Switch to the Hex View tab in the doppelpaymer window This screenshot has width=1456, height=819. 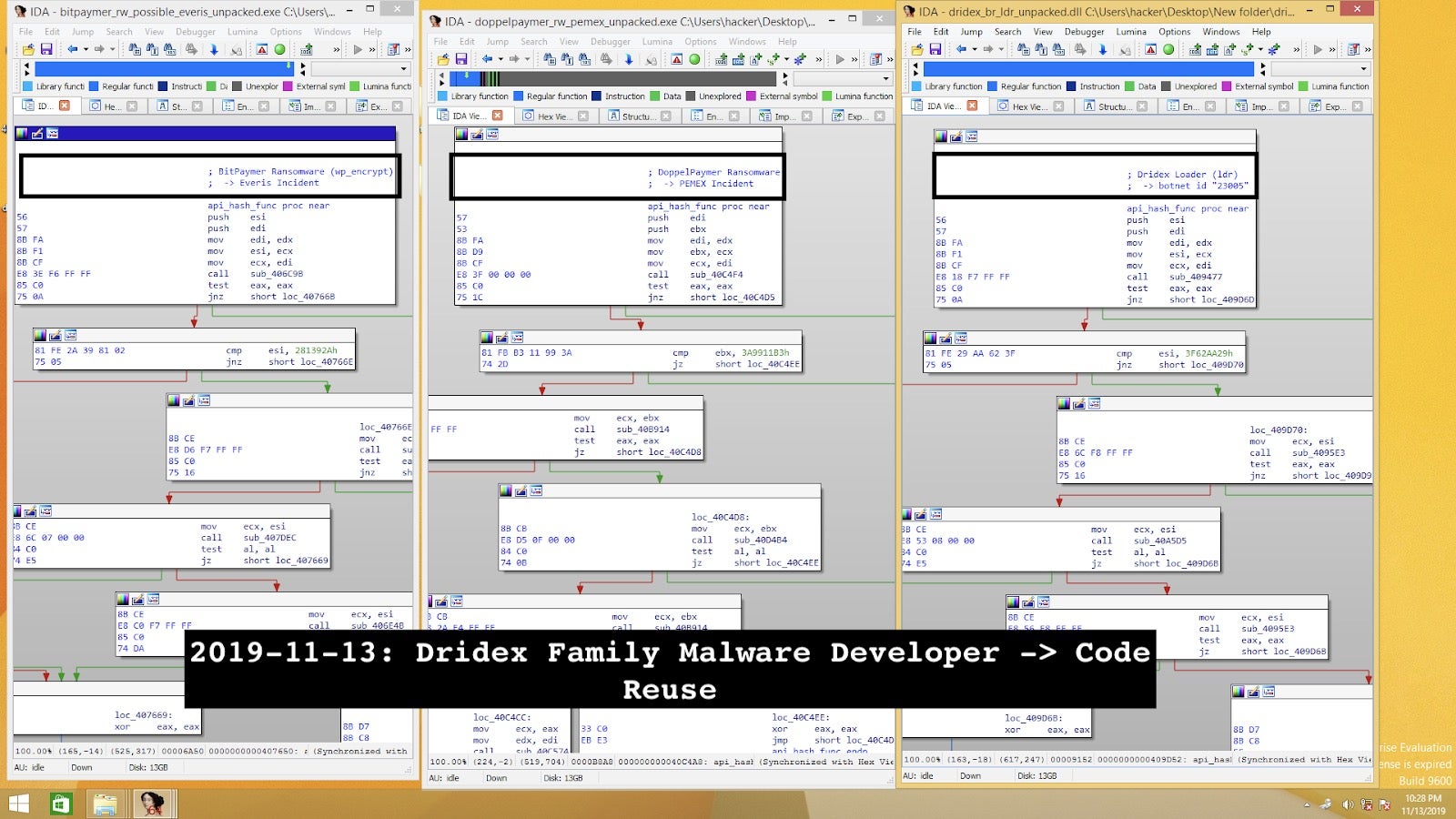click(551, 116)
